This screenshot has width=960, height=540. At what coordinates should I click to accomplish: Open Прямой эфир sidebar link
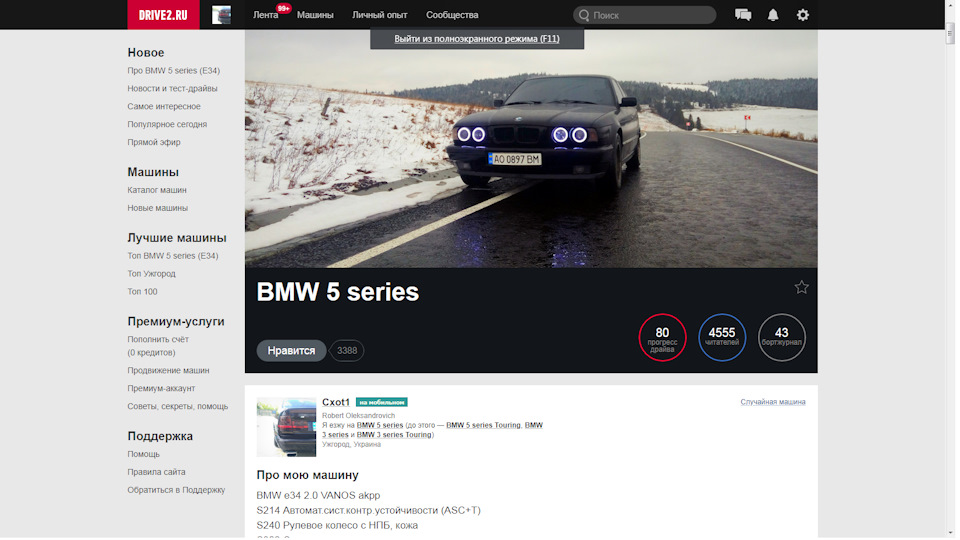coord(154,142)
